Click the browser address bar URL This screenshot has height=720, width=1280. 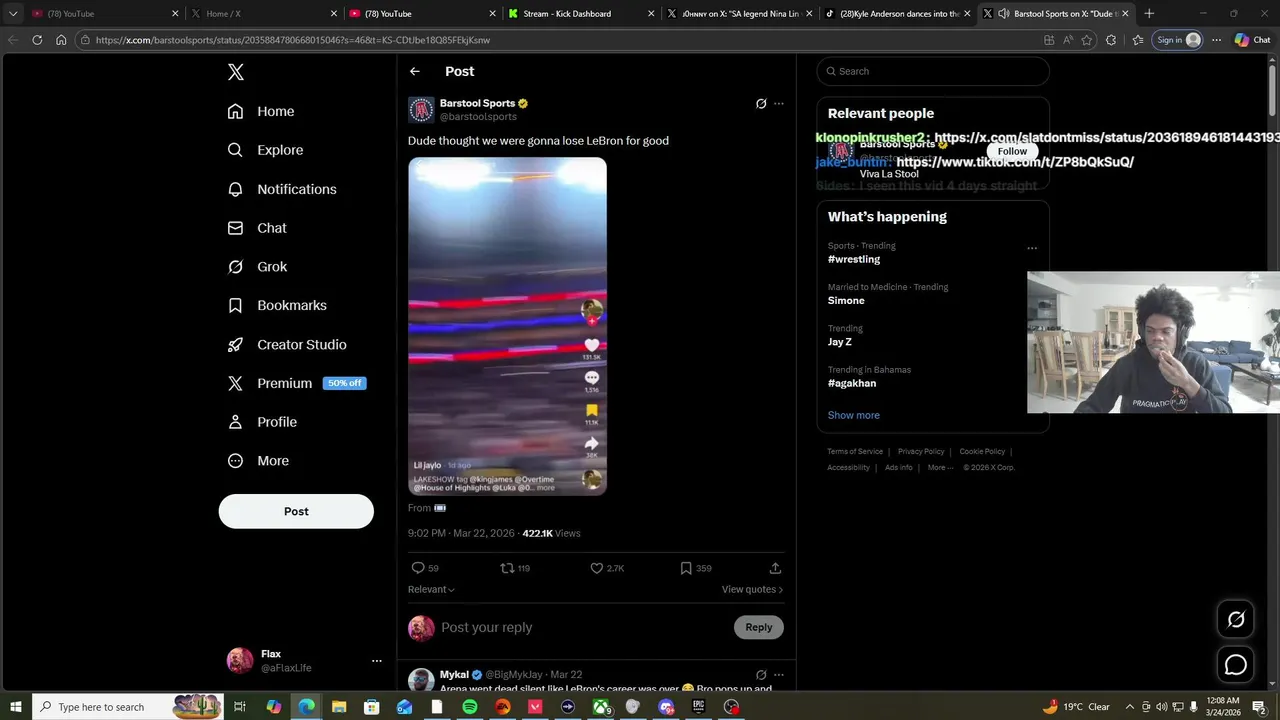[292, 40]
